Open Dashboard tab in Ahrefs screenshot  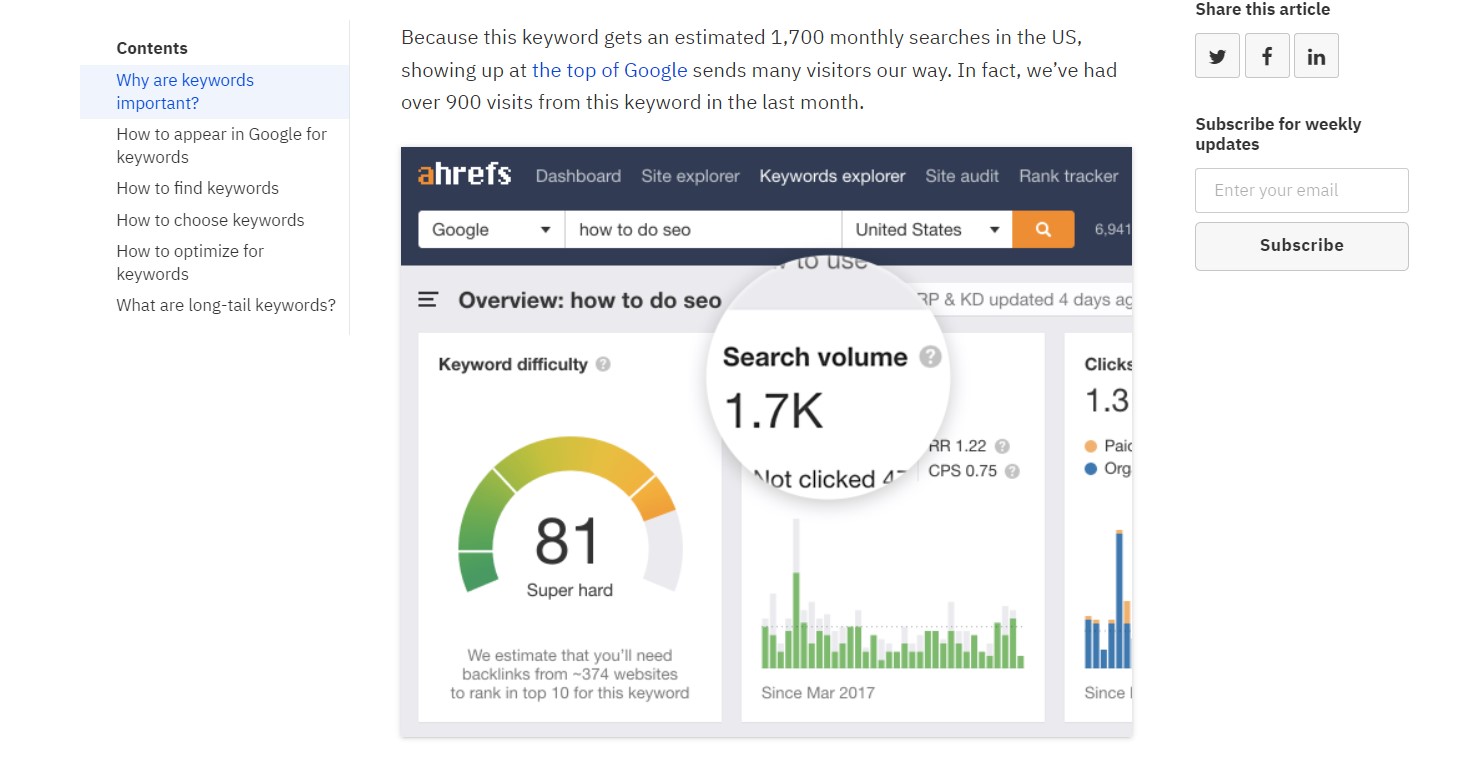[x=578, y=176]
